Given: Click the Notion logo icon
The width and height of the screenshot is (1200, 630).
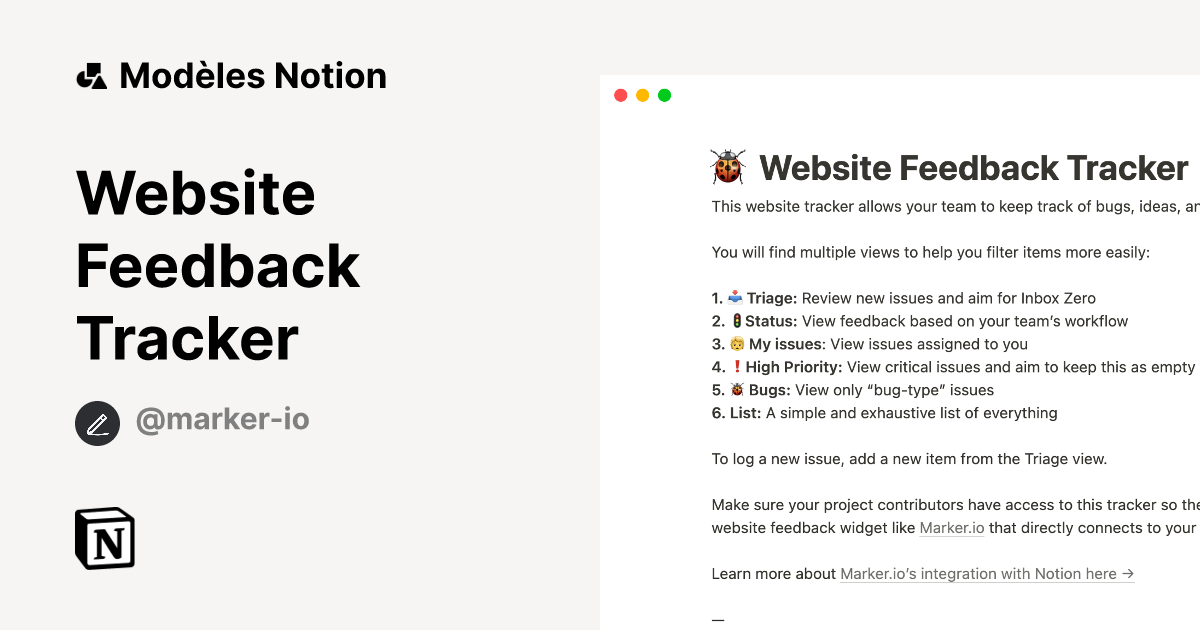Looking at the screenshot, I should [104, 538].
